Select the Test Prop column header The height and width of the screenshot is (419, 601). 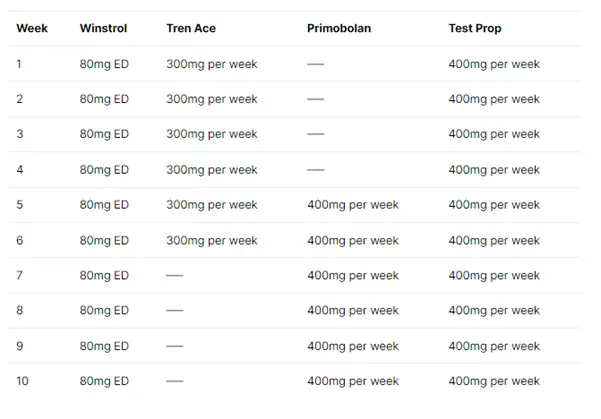click(x=475, y=29)
